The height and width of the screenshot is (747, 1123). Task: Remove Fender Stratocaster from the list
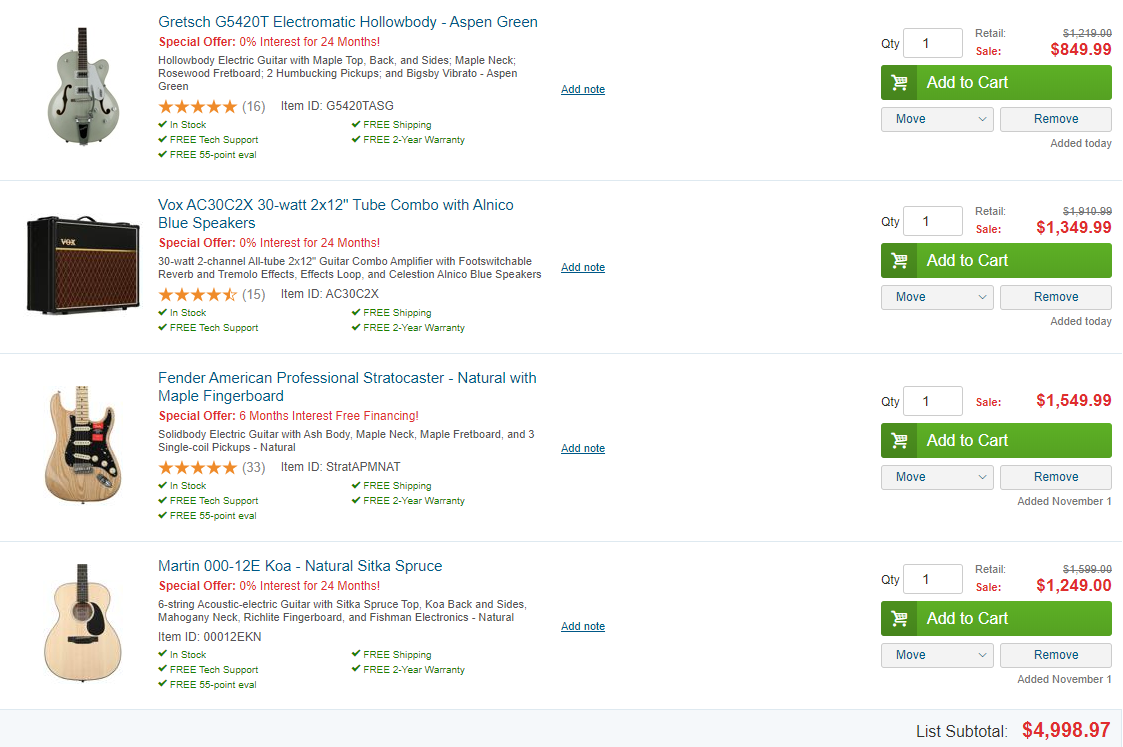pos(1056,477)
